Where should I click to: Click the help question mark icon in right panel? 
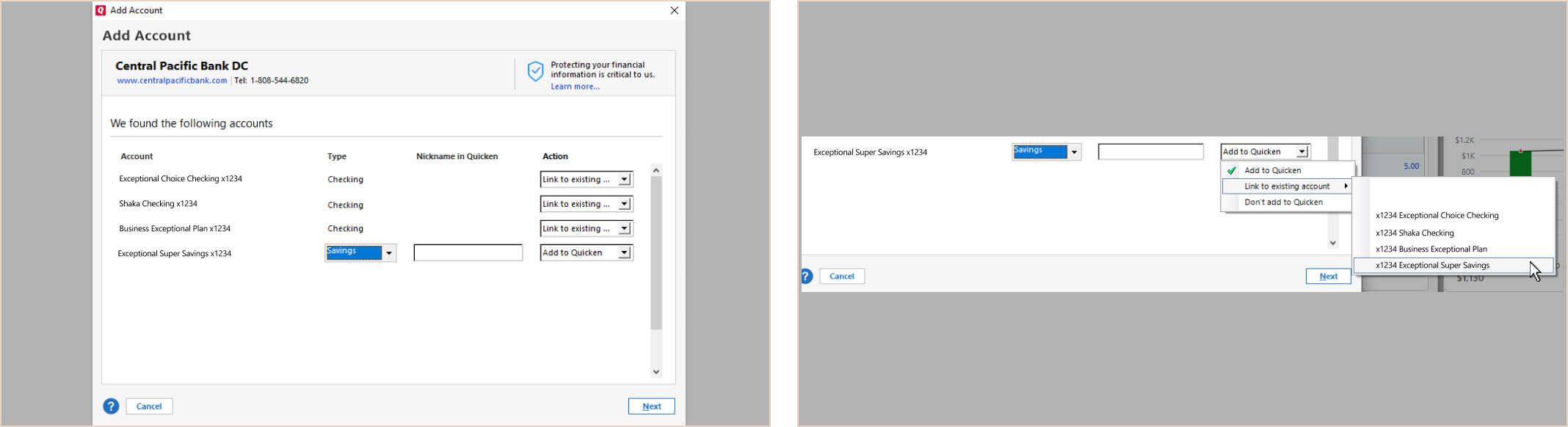tap(807, 277)
